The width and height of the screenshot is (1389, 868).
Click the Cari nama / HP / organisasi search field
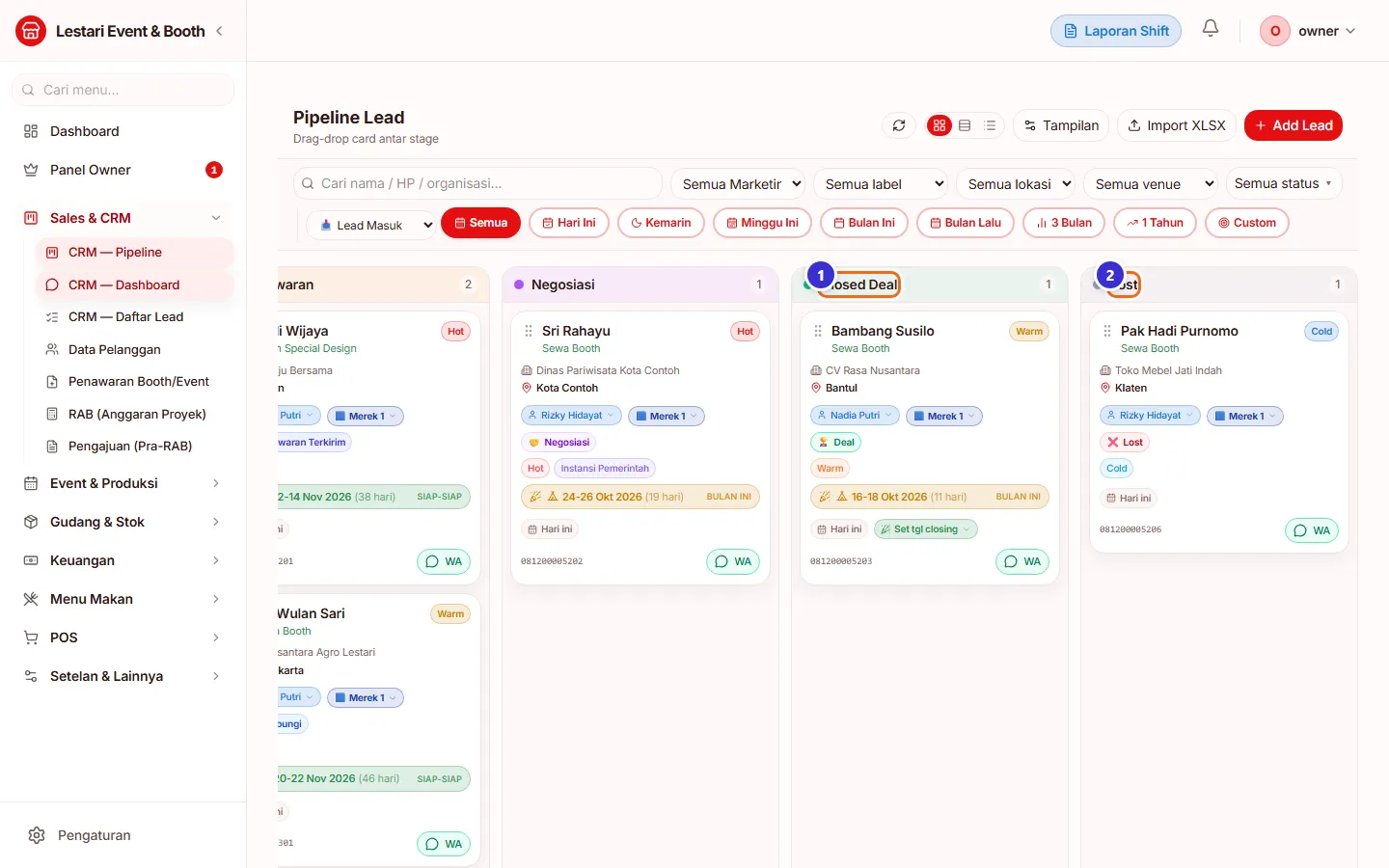[477, 183]
